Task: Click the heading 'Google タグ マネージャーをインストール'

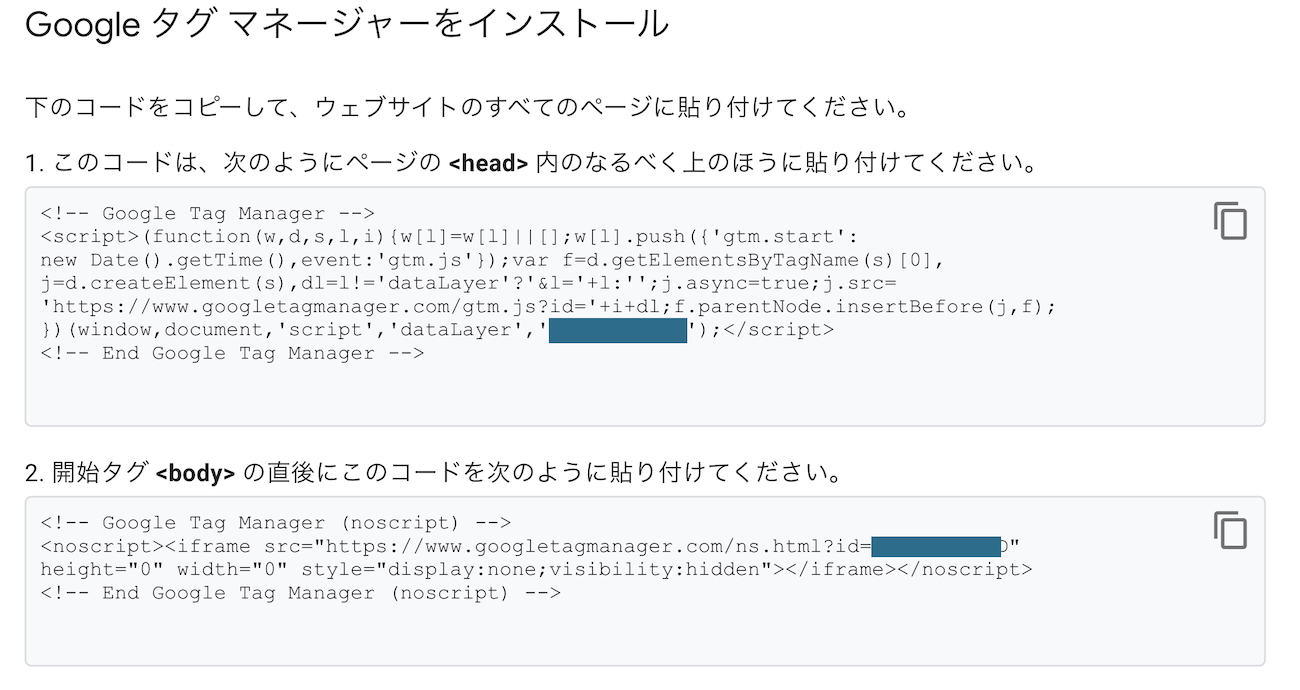Action: pos(346,24)
